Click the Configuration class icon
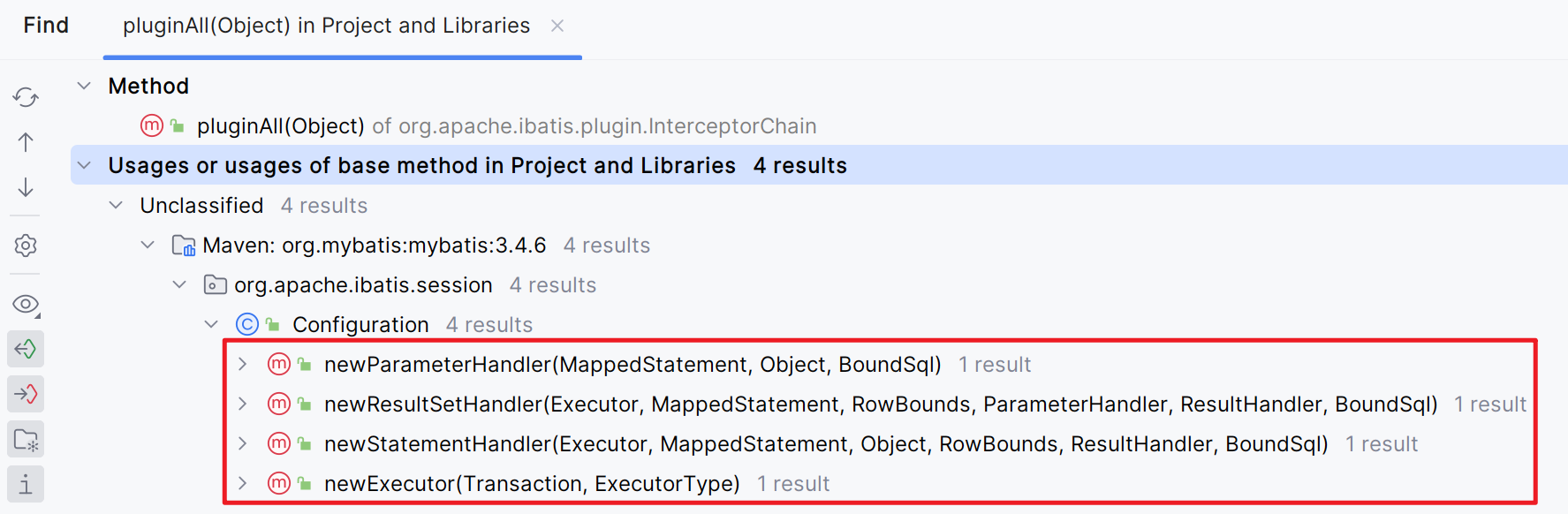1568x514 pixels. tap(247, 325)
